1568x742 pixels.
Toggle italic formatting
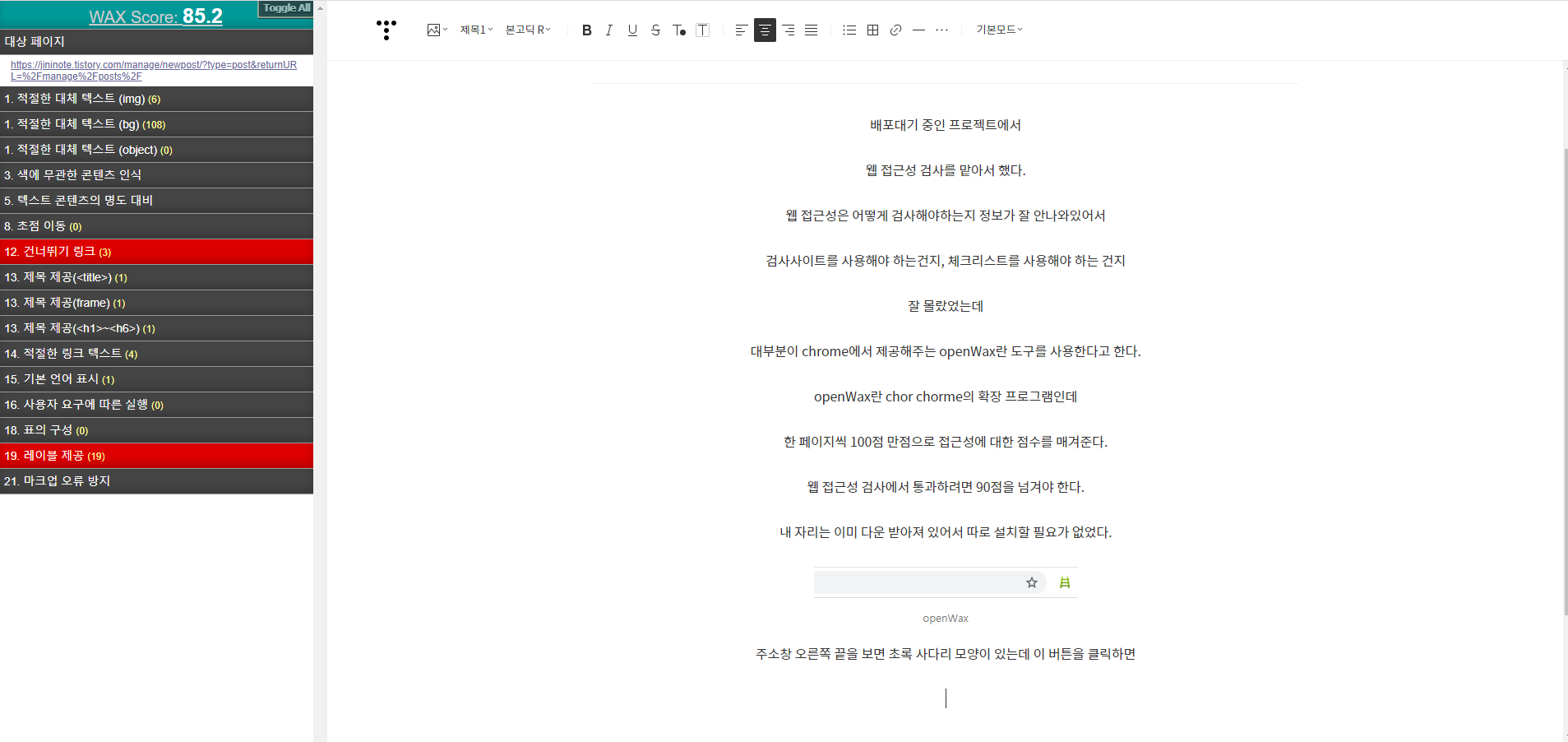[609, 30]
